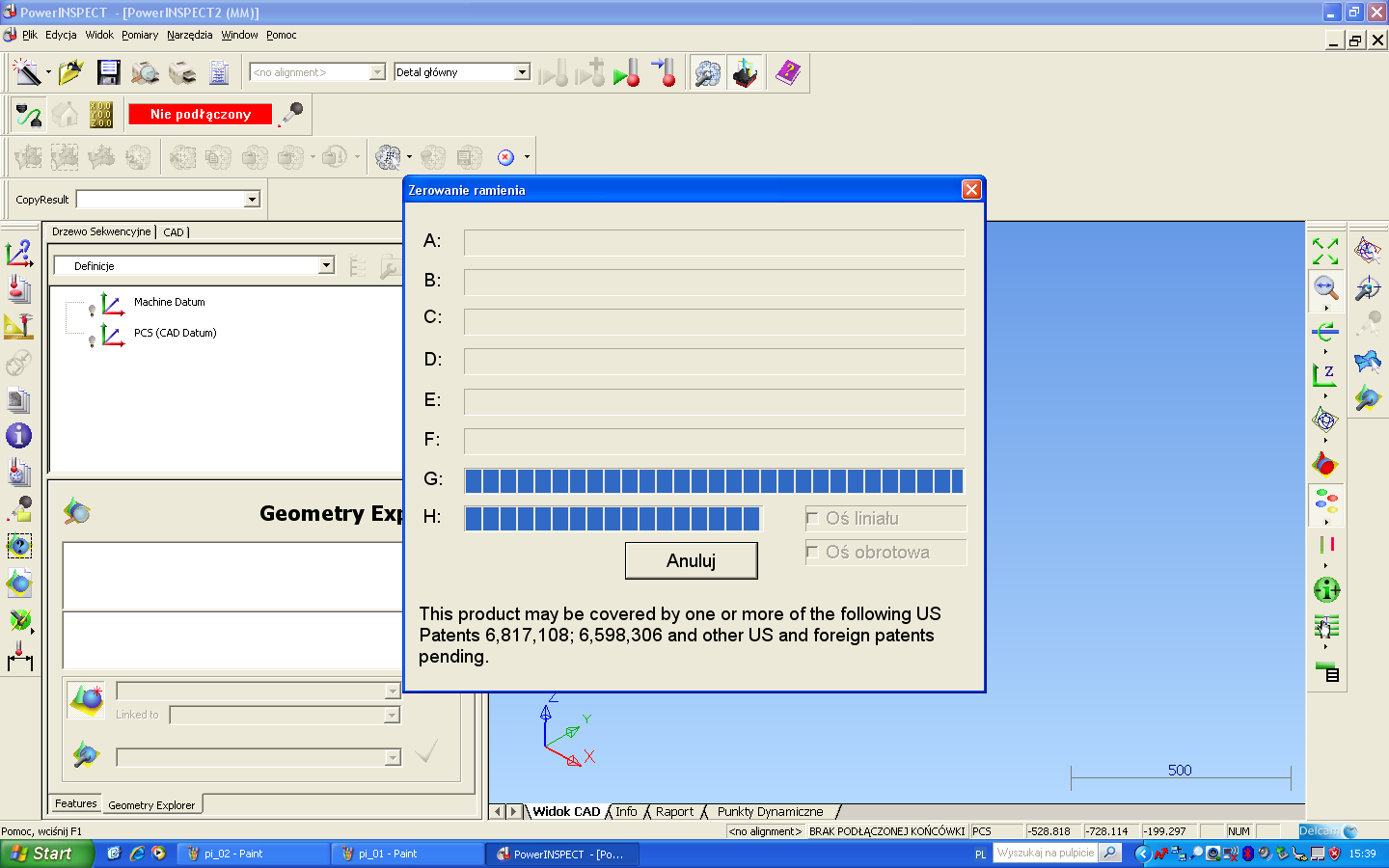Click the G axis progress bar
The width and height of the screenshot is (1389, 868).
coord(714,480)
